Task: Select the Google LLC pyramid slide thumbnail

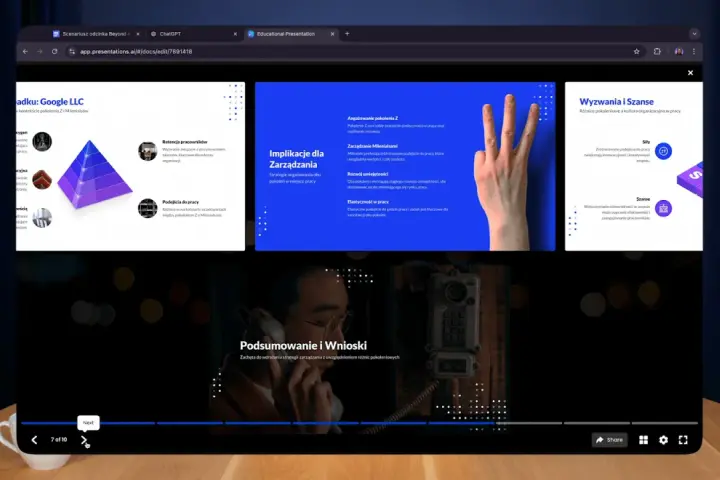Action: (x=130, y=166)
